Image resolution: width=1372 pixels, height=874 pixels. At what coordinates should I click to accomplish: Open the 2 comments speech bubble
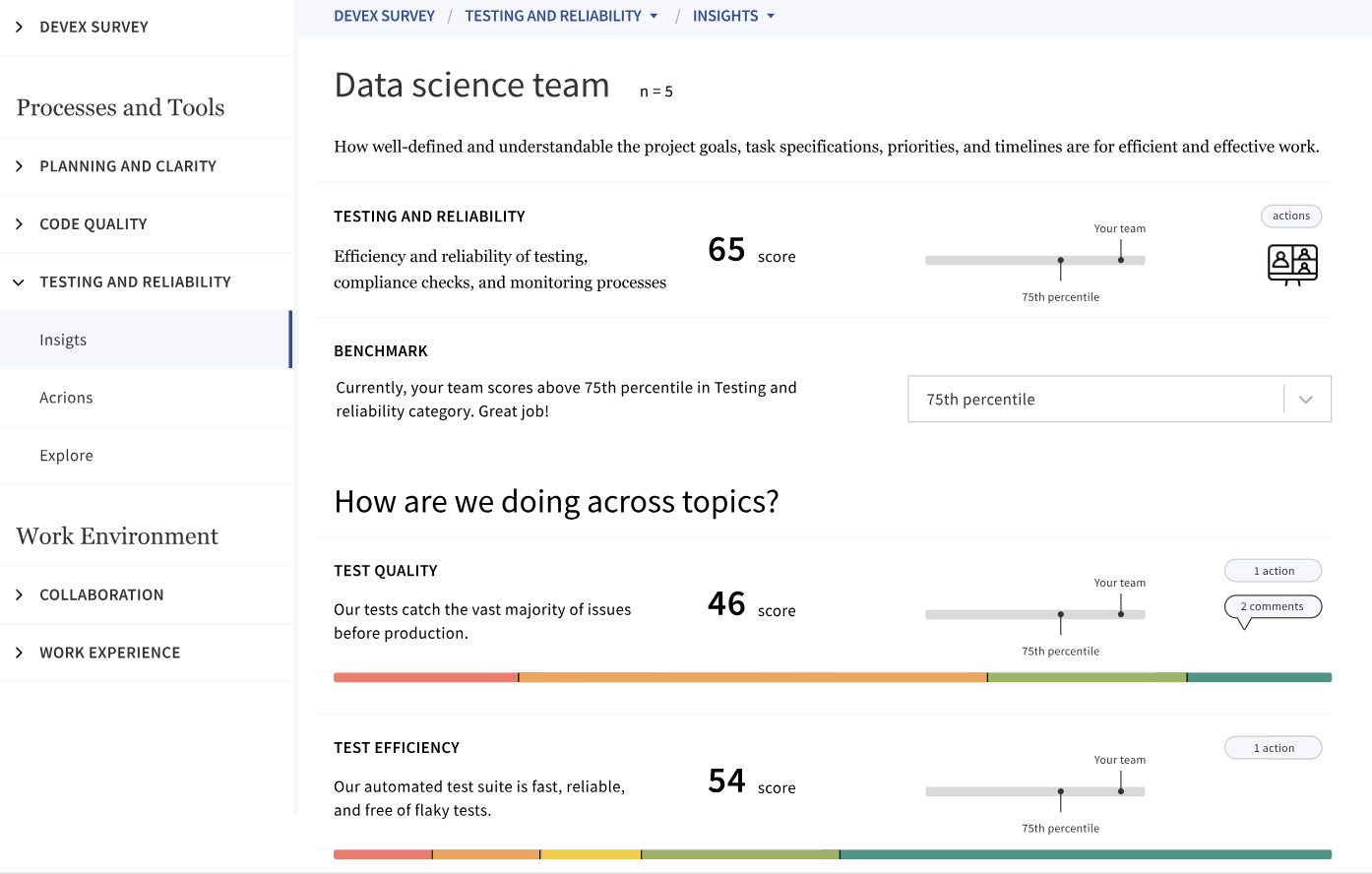pyautogui.click(x=1273, y=607)
